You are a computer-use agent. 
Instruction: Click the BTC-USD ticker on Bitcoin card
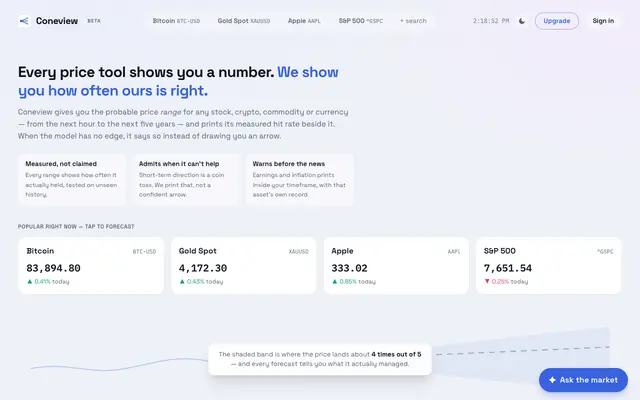pyautogui.click(x=144, y=251)
